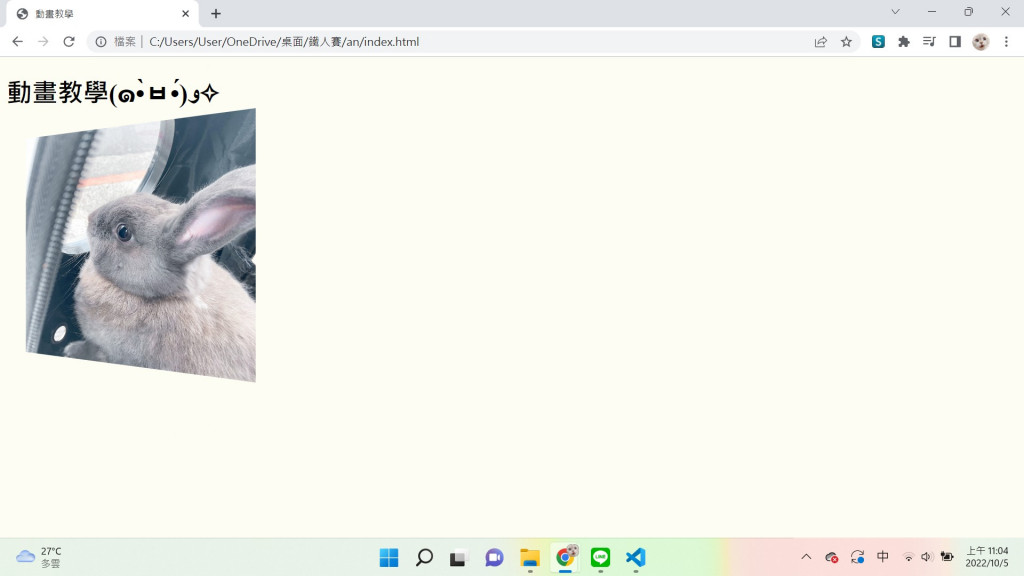Open Wi-Fi network settings
The height and width of the screenshot is (576, 1024).
tap(908, 557)
